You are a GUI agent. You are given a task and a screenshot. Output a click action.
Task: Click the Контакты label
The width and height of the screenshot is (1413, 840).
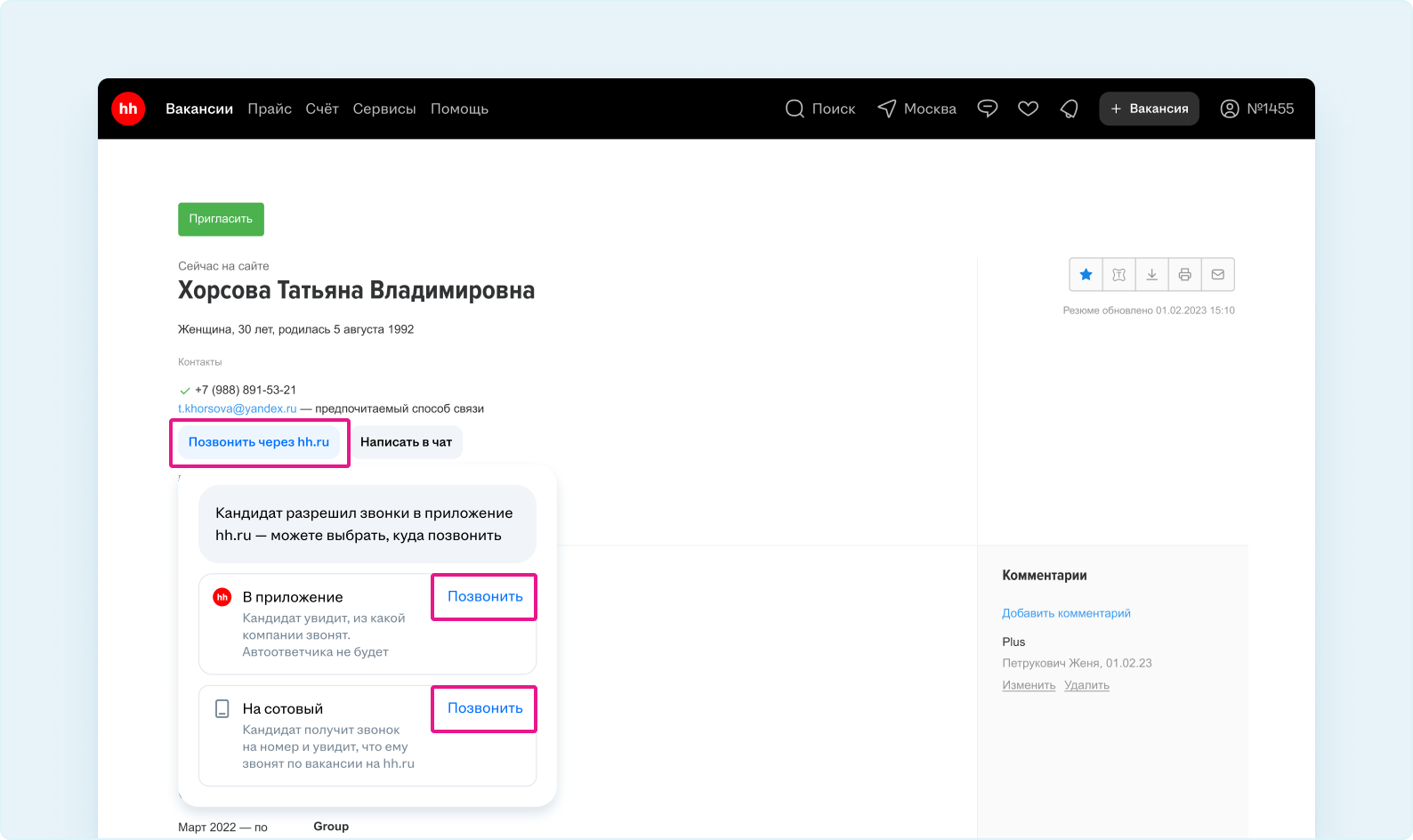pyautogui.click(x=200, y=362)
